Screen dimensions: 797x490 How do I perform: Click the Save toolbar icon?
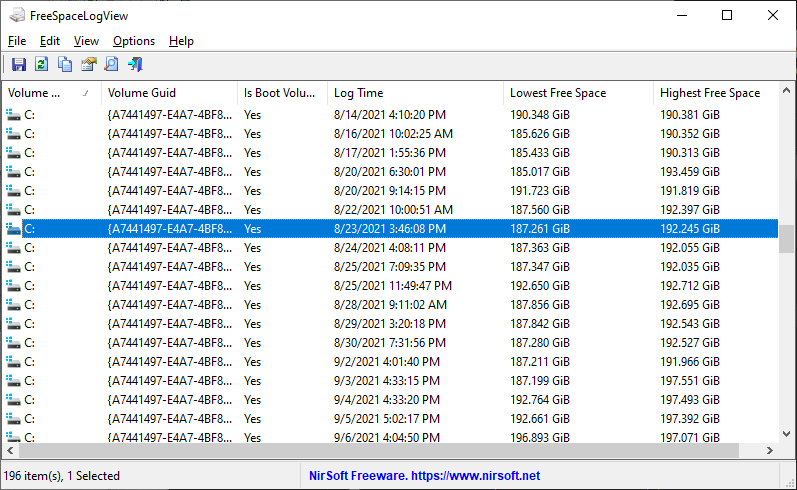click(x=18, y=65)
